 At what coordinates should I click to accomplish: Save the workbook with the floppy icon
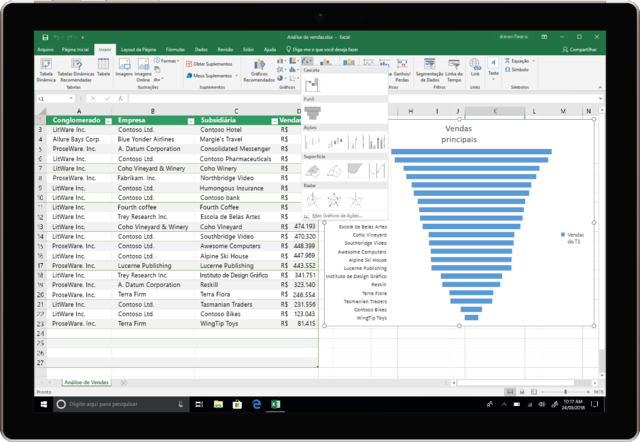pyautogui.click(x=45, y=37)
